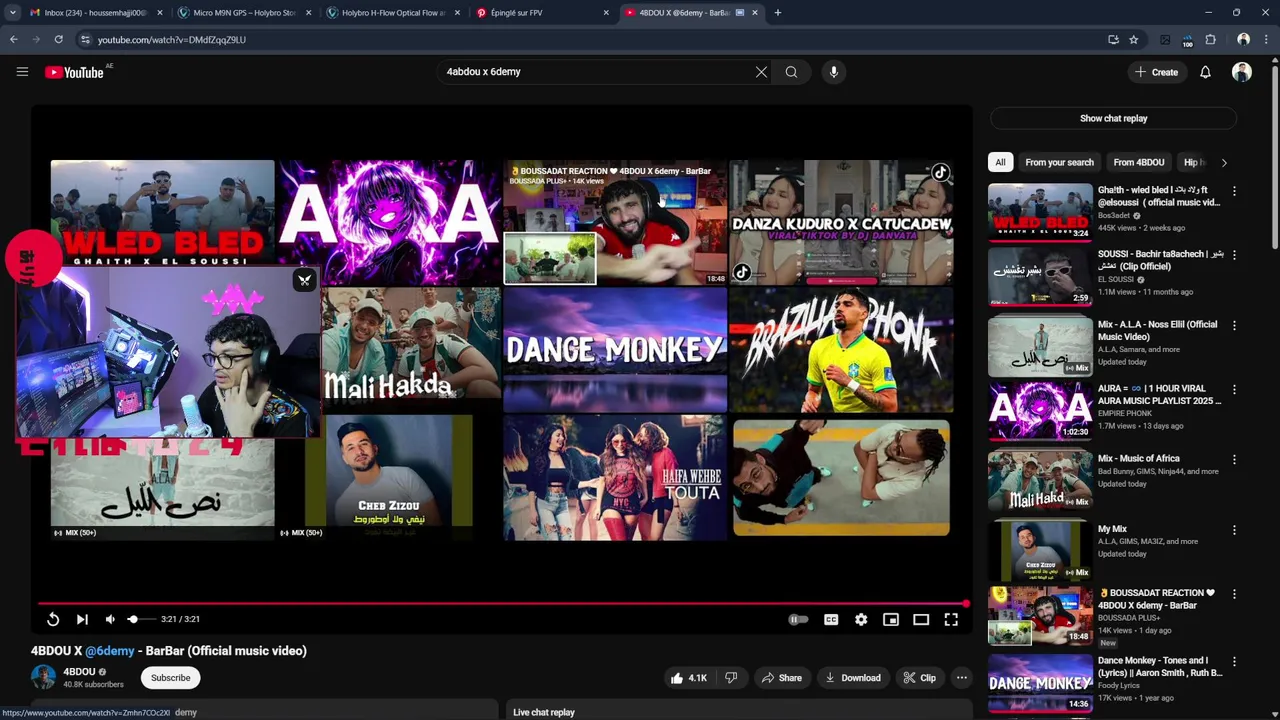Like the video (4.1K)
This screenshot has height=720, width=1280.
coord(689,678)
